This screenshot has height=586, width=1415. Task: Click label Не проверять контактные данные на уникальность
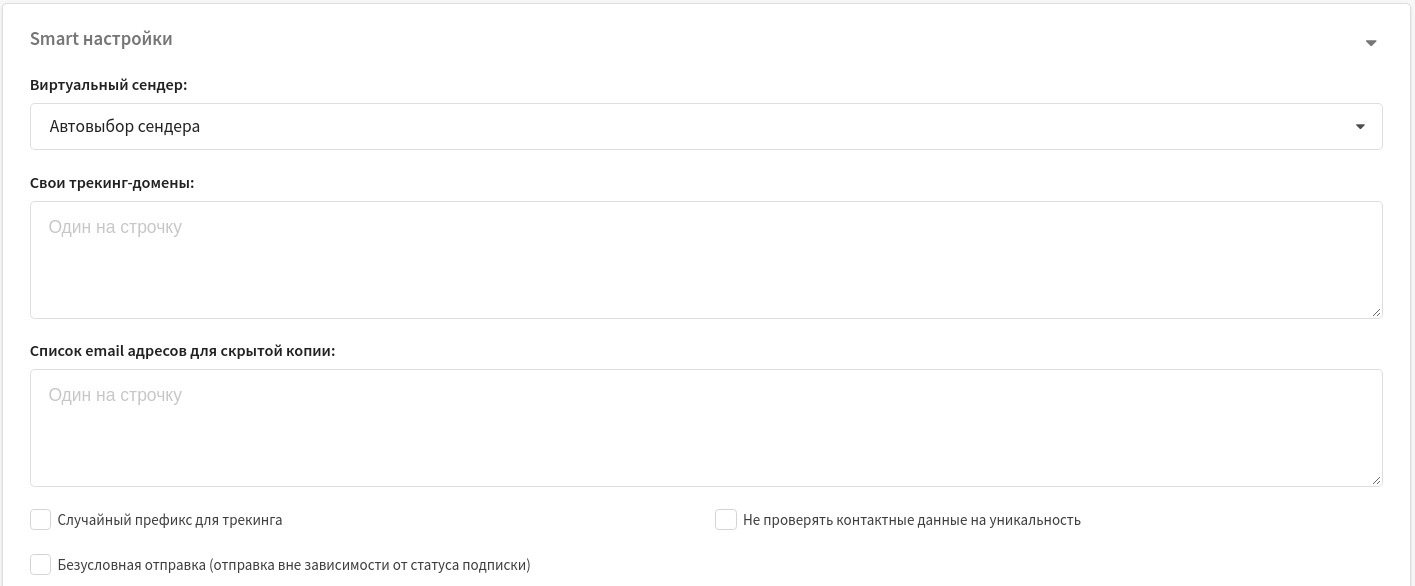[x=912, y=520]
